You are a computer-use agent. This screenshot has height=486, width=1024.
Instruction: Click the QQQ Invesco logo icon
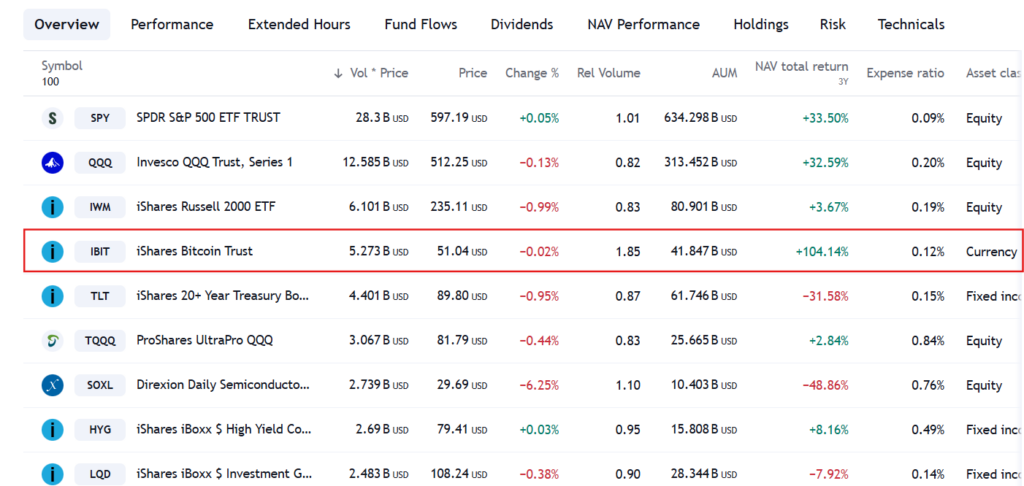point(52,163)
